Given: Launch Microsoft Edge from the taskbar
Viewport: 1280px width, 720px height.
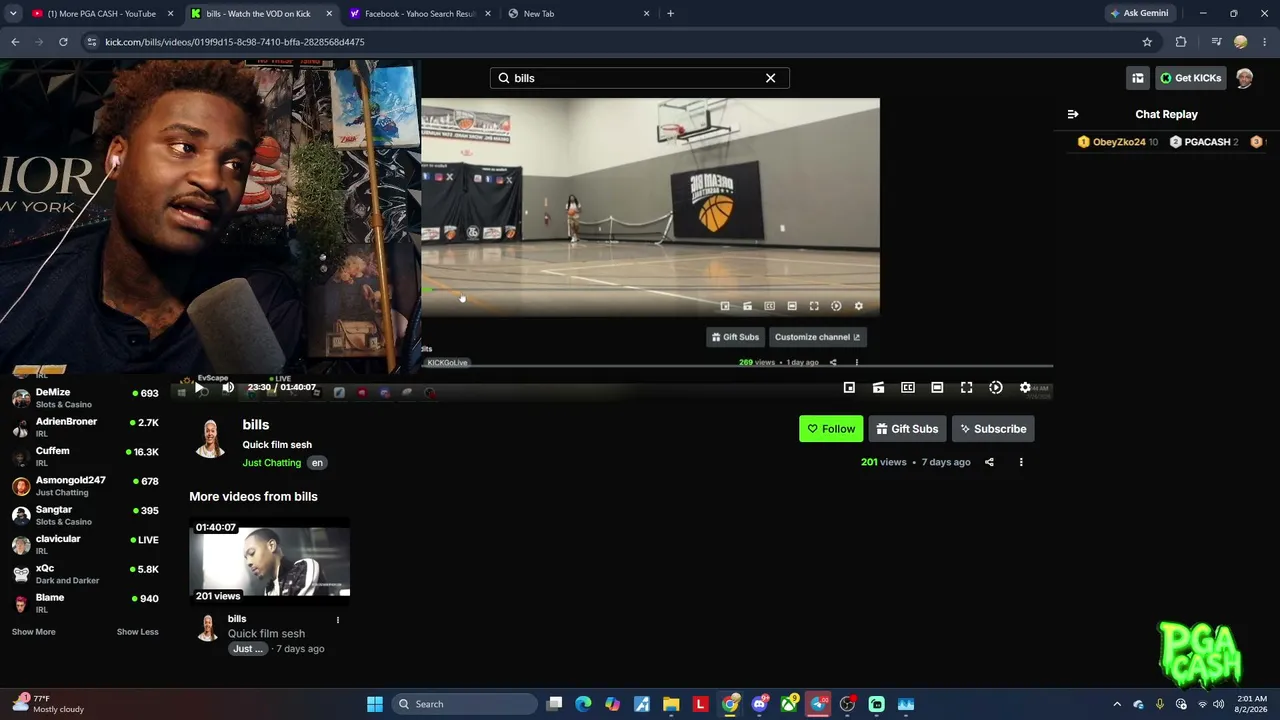Looking at the screenshot, I should coord(583,704).
